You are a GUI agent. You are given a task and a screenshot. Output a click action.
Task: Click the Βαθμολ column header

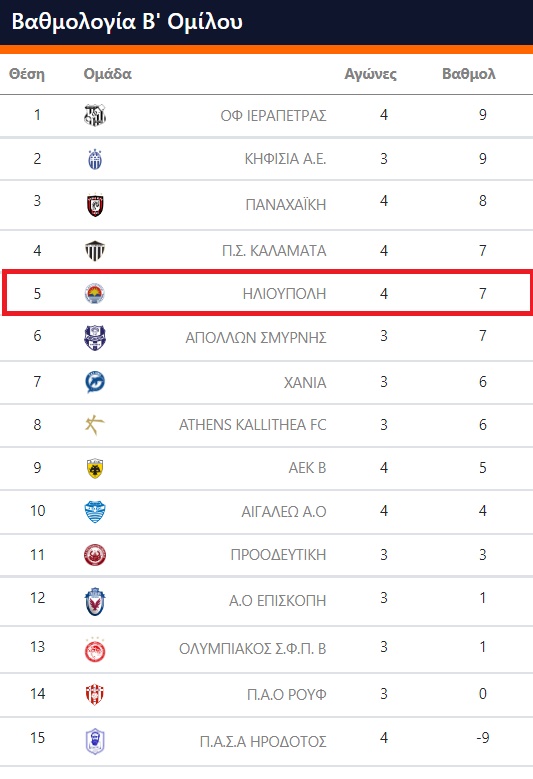pyautogui.click(x=469, y=74)
